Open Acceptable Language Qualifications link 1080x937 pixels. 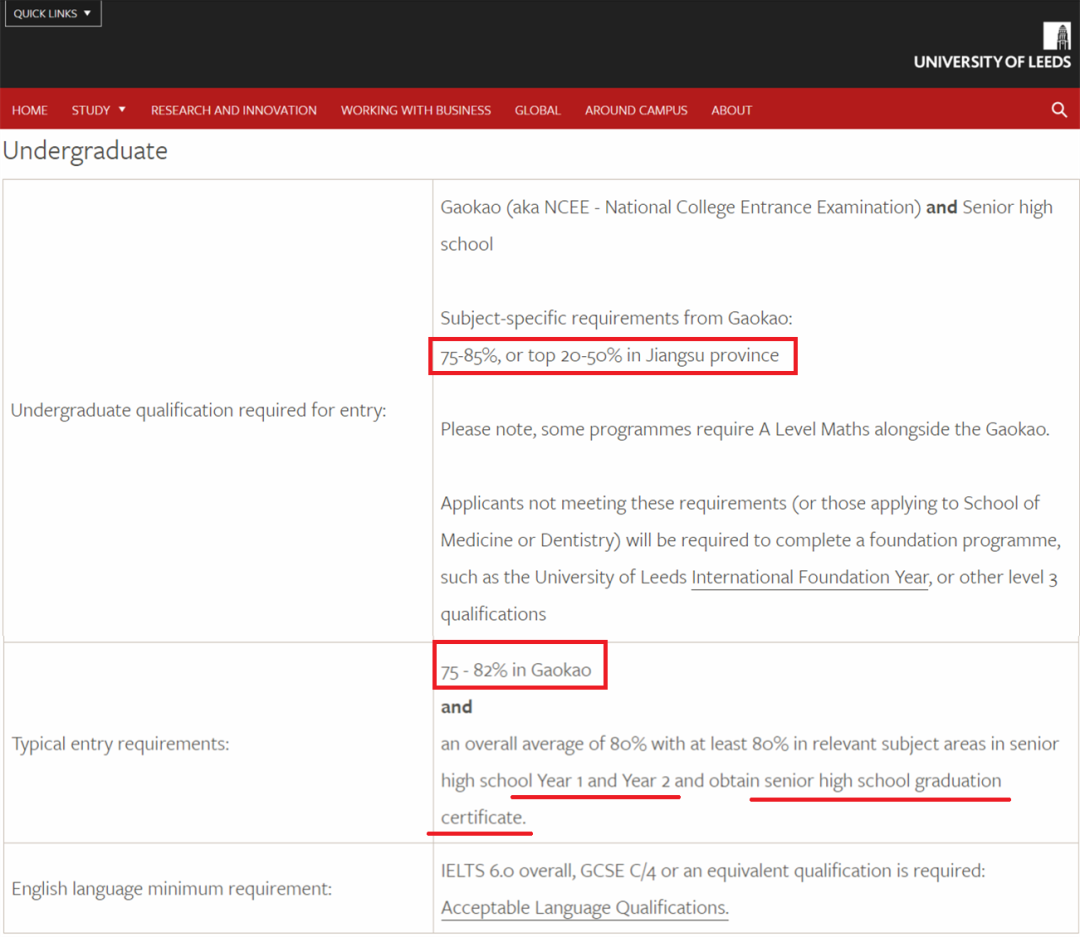(x=584, y=908)
